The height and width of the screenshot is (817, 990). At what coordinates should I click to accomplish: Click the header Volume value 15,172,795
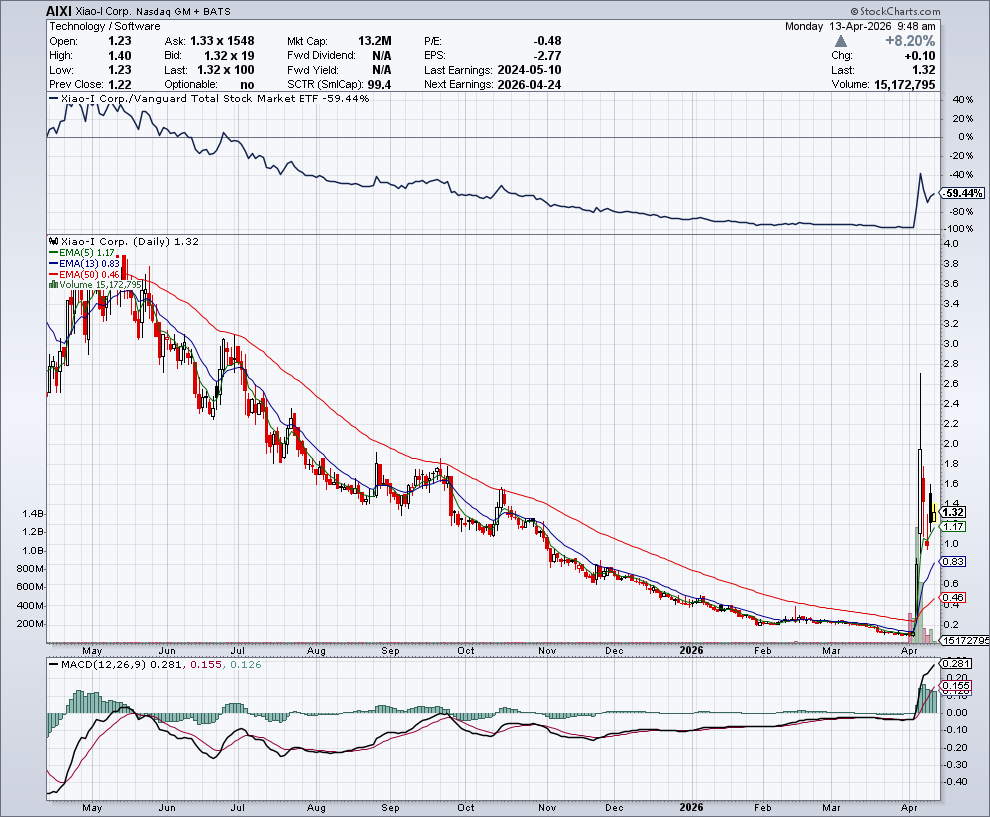point(905,85)
